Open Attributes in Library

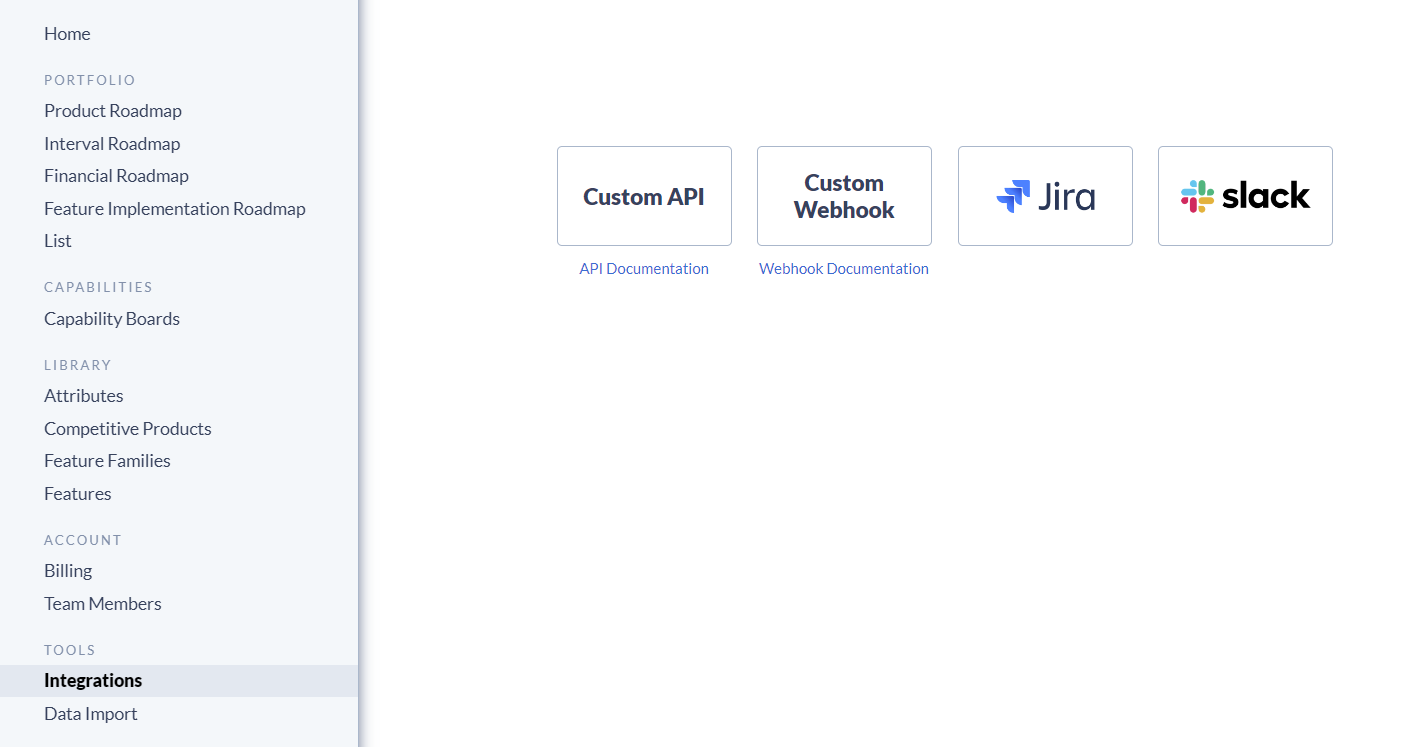click(x=84, y=396)
